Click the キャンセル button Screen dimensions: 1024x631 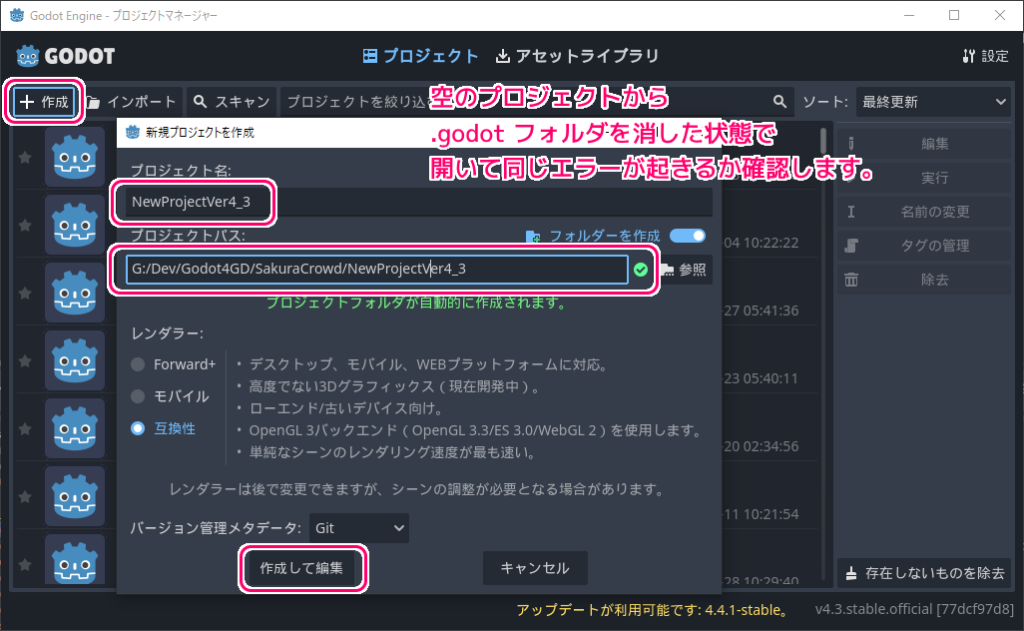click(534, 567)
